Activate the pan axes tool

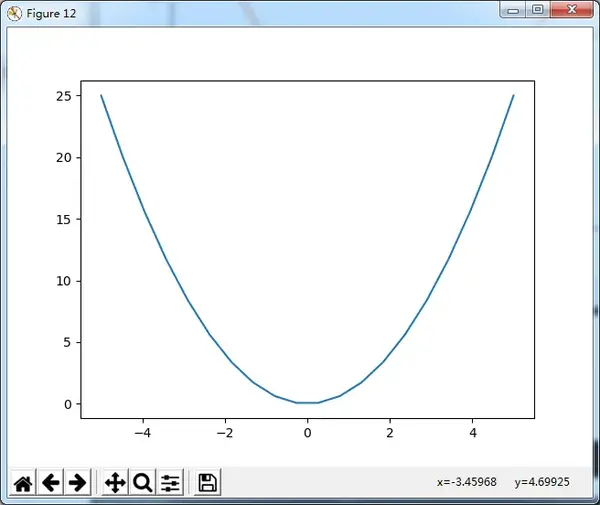tap(115, 482)
